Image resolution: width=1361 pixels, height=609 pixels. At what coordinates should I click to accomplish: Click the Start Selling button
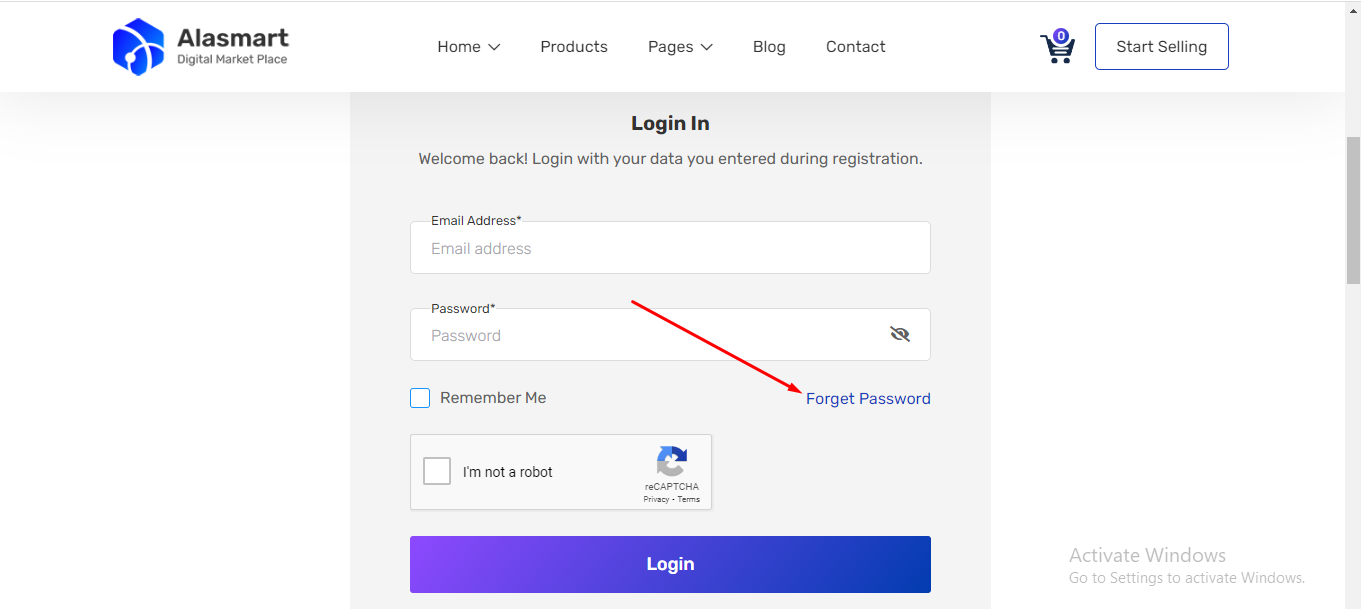[1161, 47]
